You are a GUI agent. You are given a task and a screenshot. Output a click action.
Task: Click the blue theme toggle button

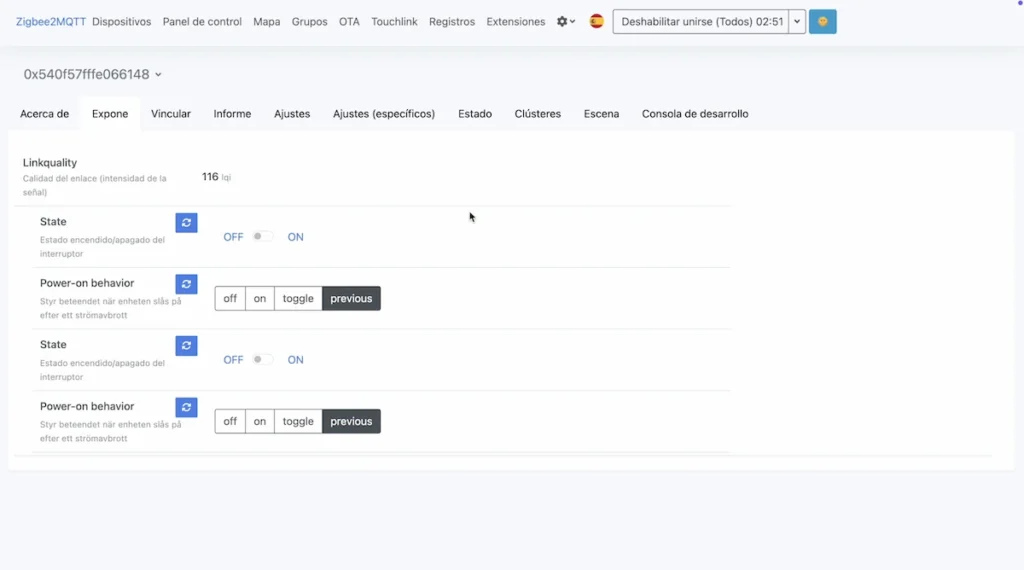pyautogui.click(x=822, y=22)
